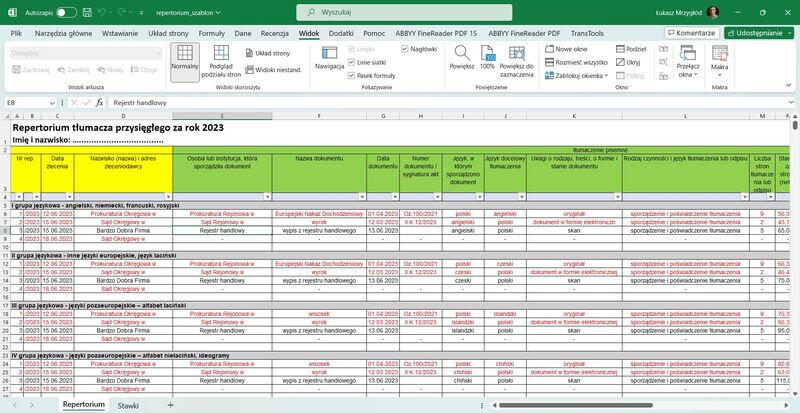
Task: Set zoom to 100%
Action: (487, 59)
